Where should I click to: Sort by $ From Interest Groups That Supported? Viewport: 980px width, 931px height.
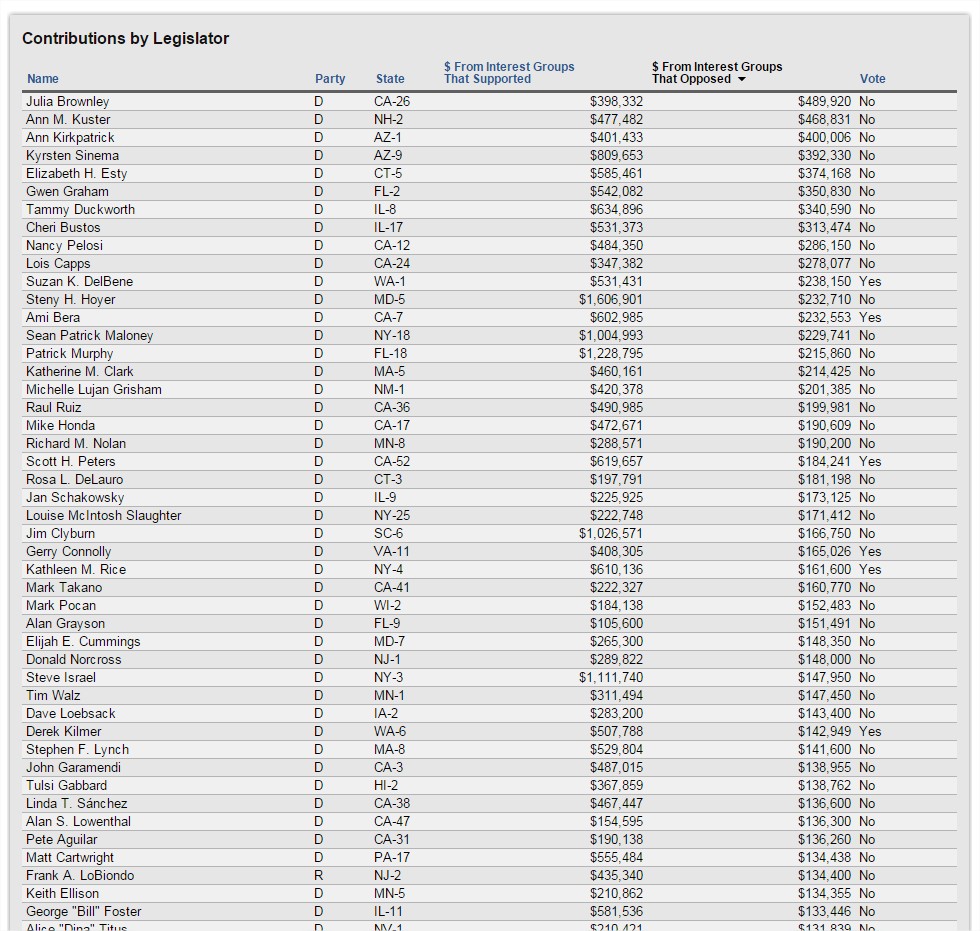[509, 72]
